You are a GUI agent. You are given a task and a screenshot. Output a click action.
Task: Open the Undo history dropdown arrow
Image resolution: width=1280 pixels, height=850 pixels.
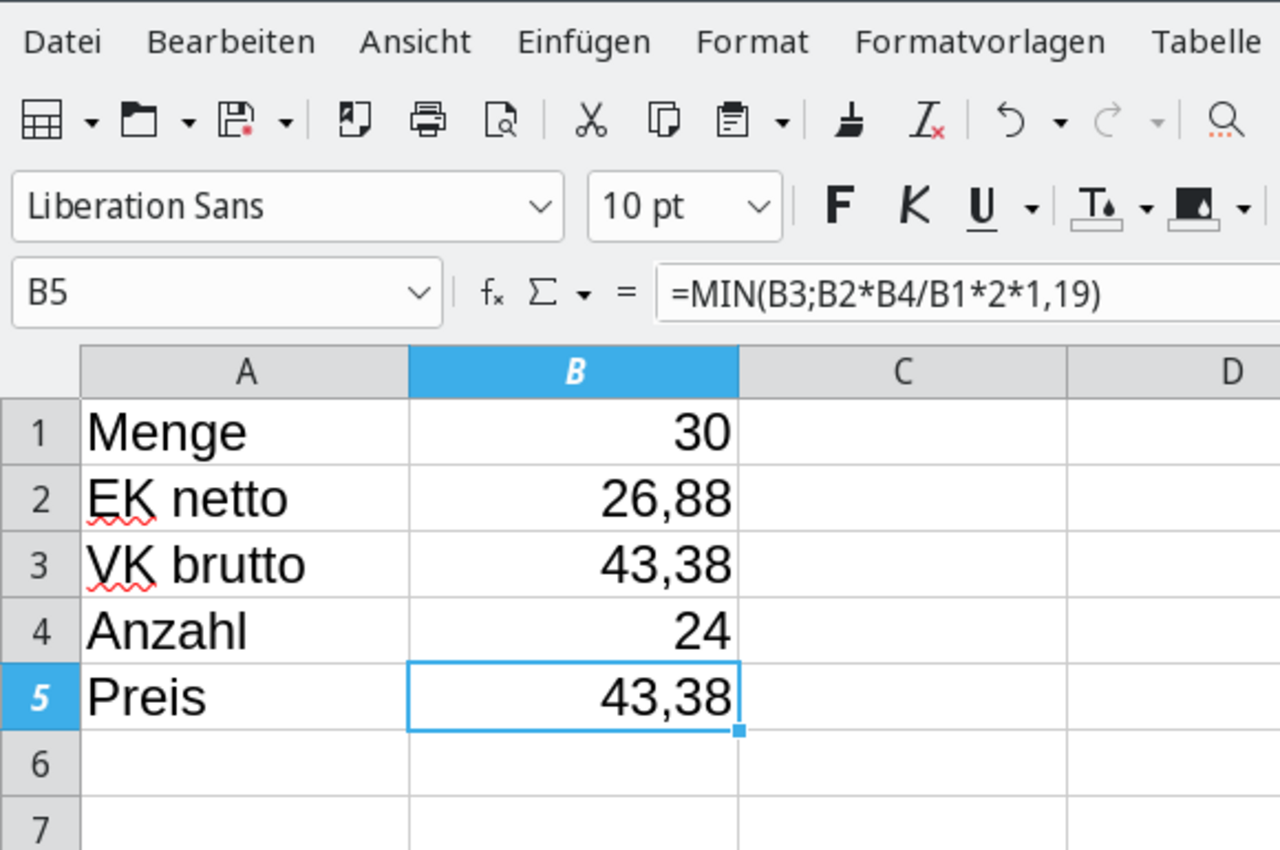(1060, 123)
